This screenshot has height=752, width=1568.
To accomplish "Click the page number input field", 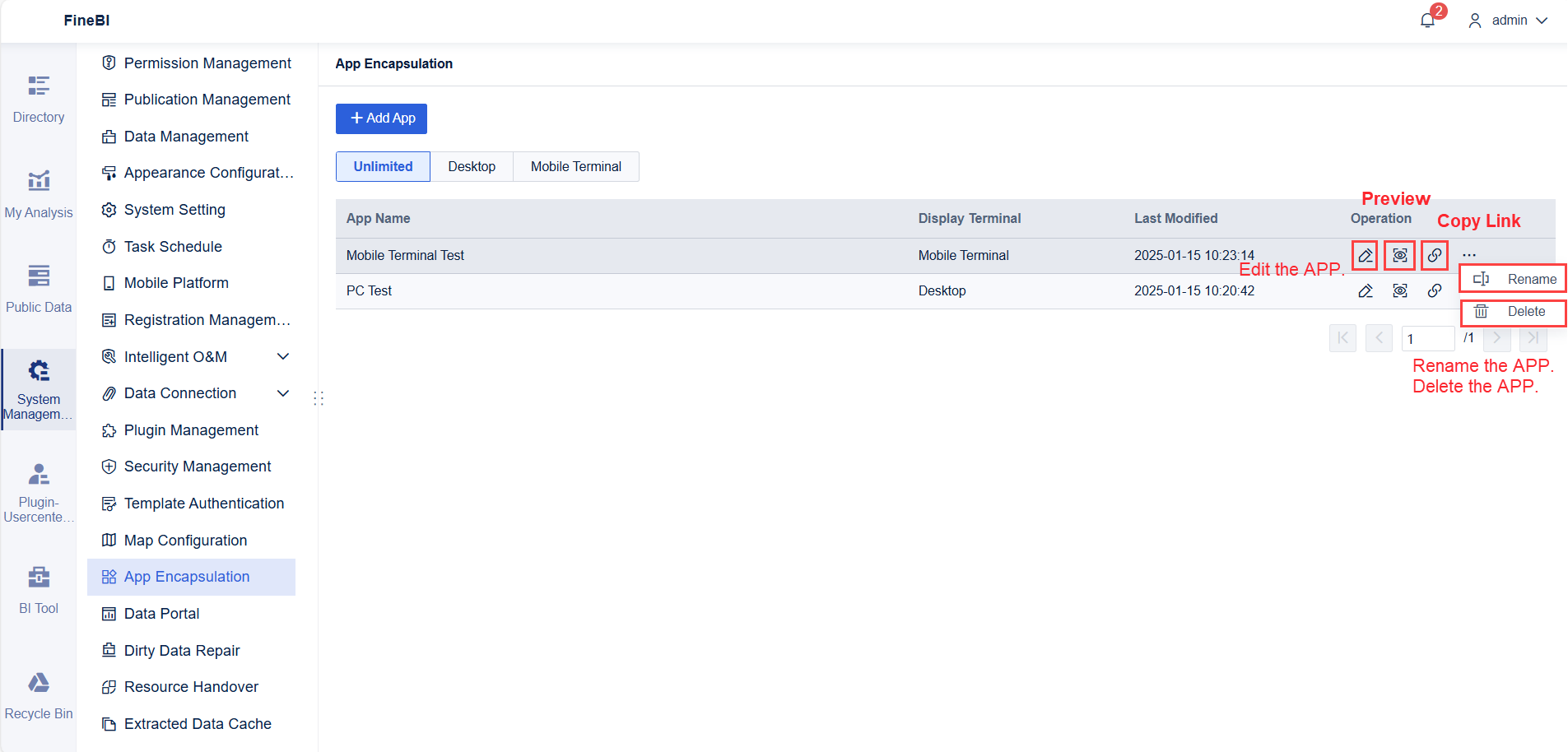I will pos(1427,339).
